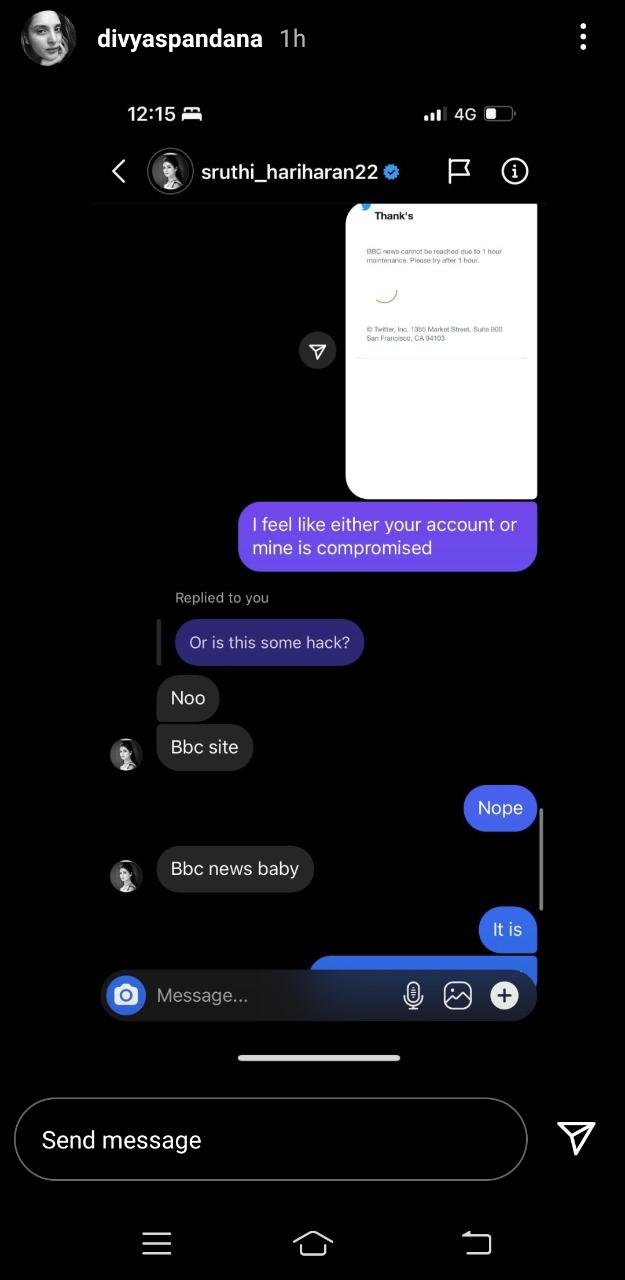Tap the flag icon in chat header
This screenshot has height=1280, width=625.
point(459,171)
